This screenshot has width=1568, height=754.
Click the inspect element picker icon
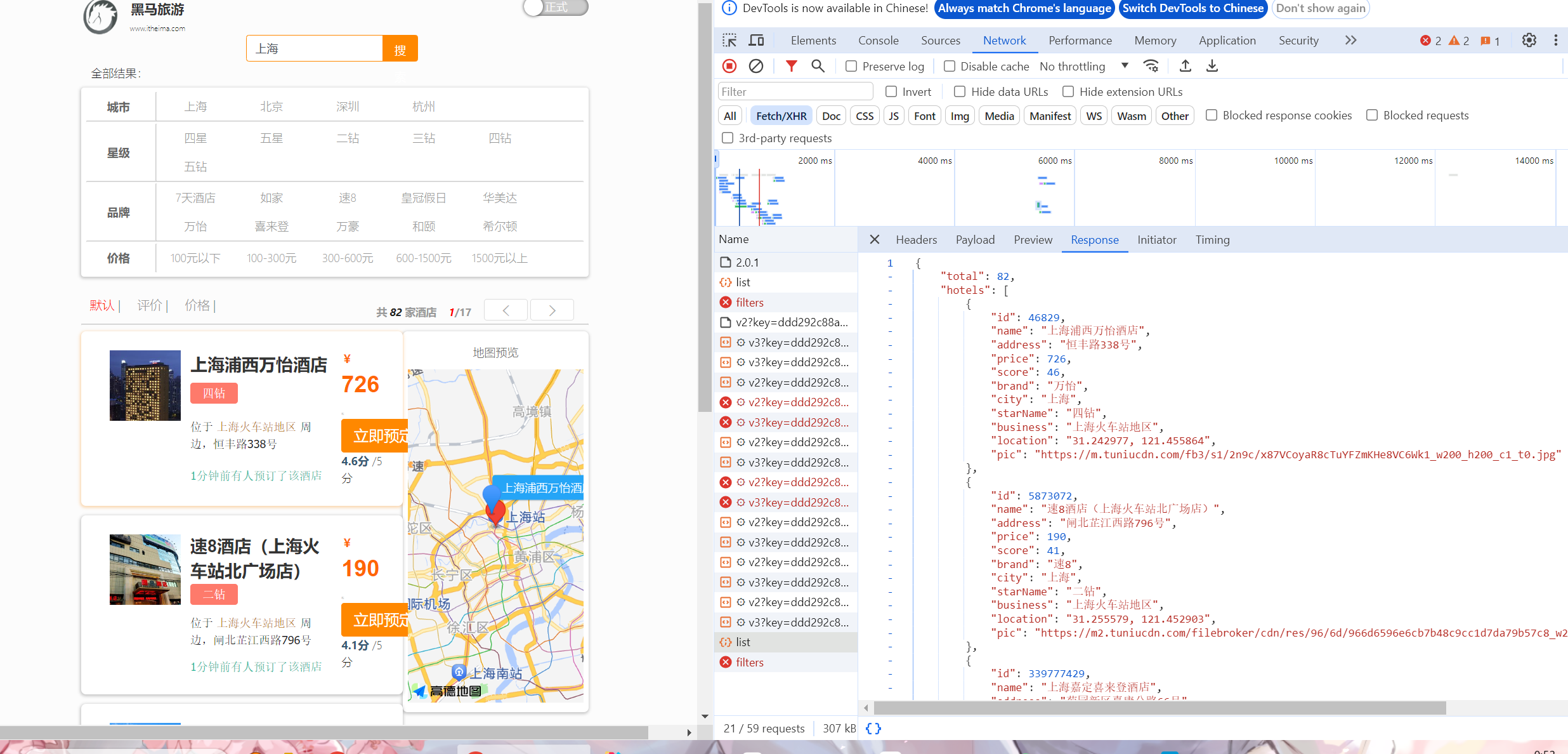point(729,41)
